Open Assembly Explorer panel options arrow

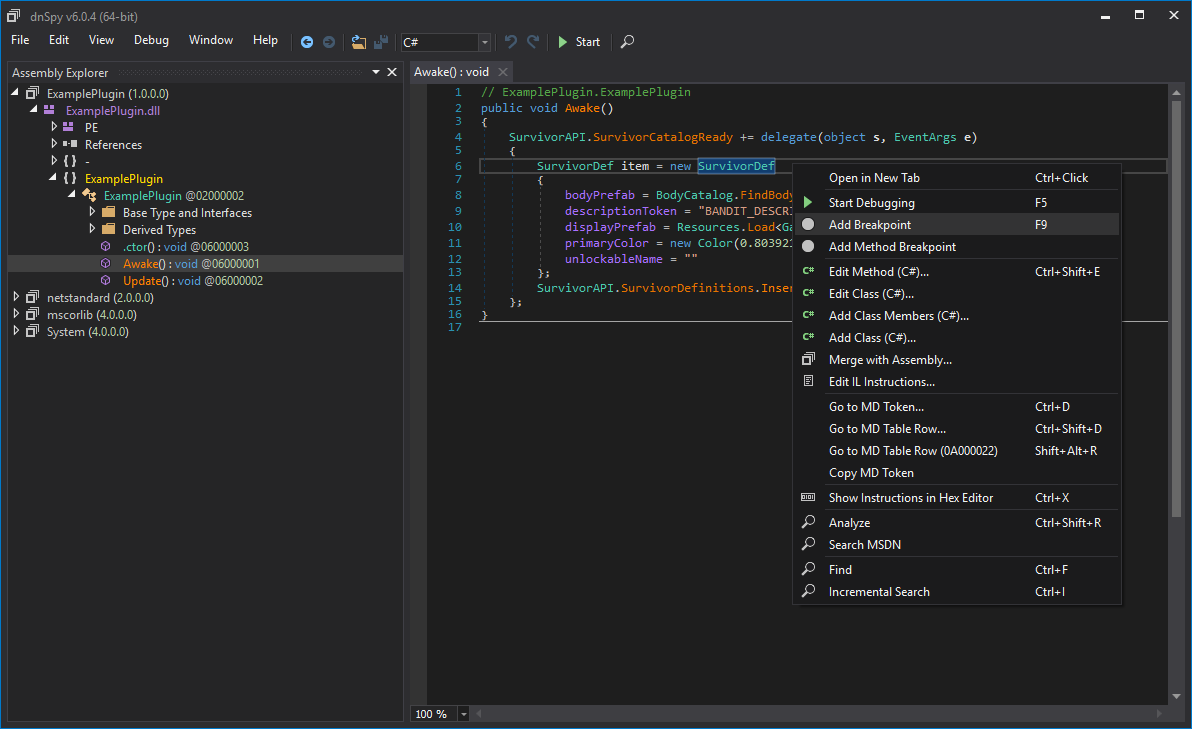pos(376,72)
